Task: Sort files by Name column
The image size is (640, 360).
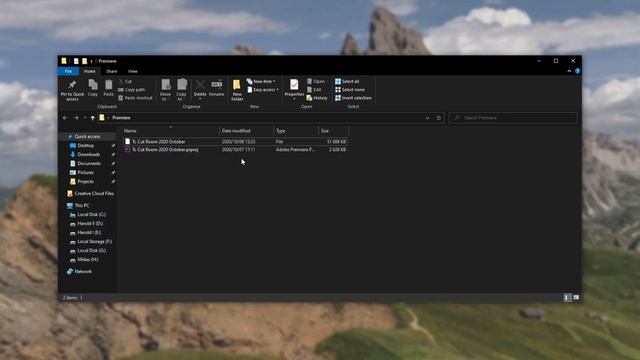Action: point(170,131)
